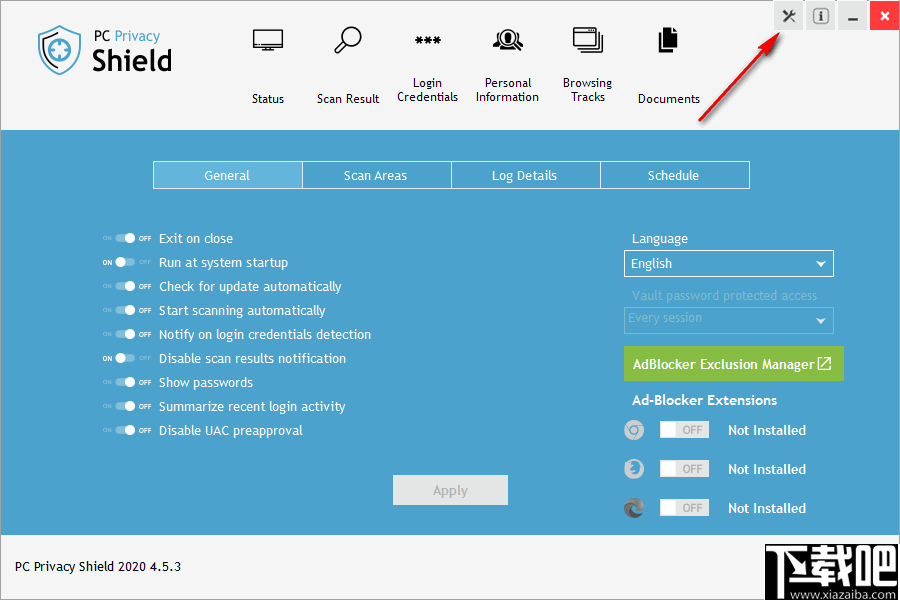
Task: Open the Status panel
Action: 267,60
